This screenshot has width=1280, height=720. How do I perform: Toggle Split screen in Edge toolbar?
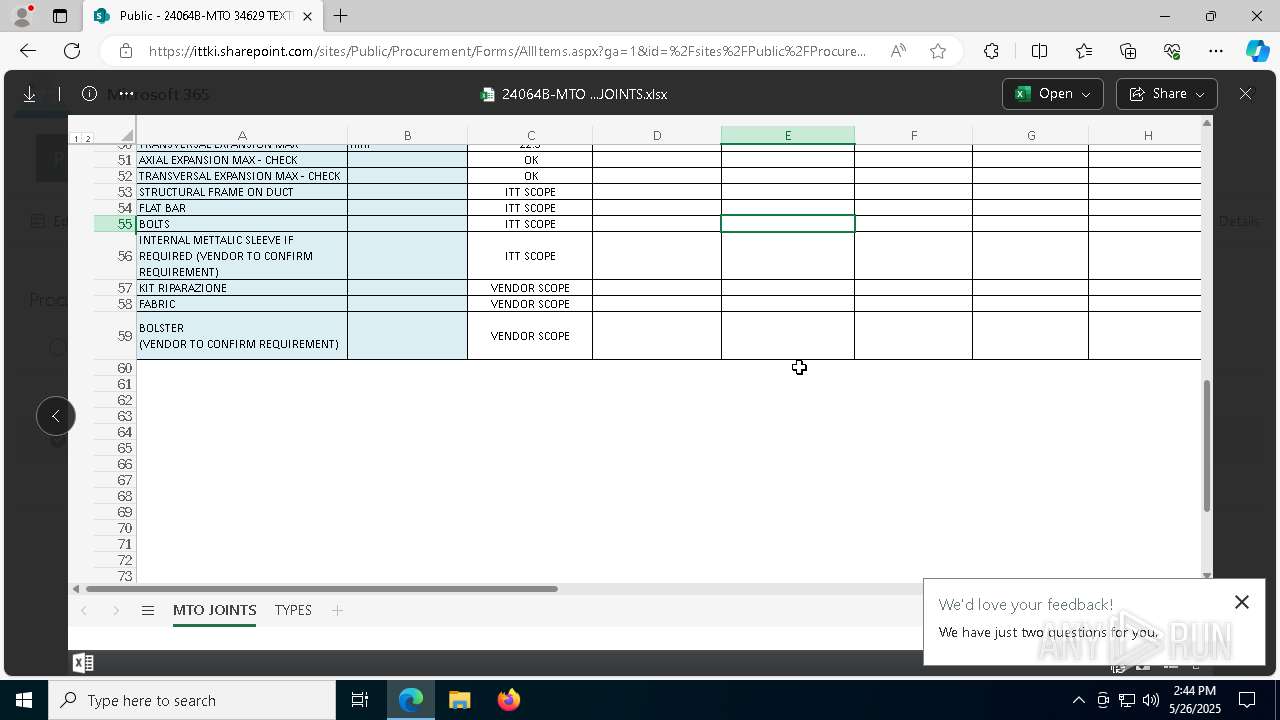pyautogui.click(x=1039, y=51)
